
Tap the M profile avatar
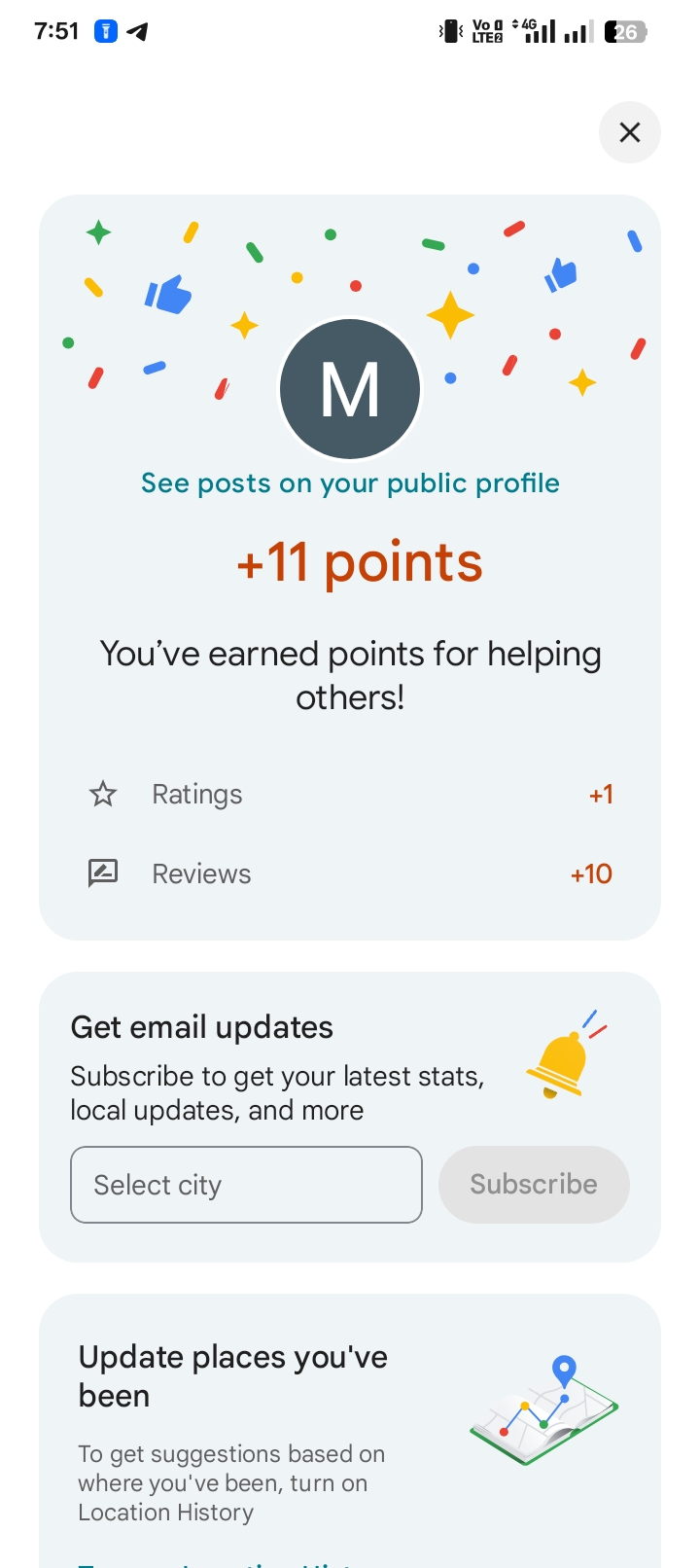click(350, 389)
